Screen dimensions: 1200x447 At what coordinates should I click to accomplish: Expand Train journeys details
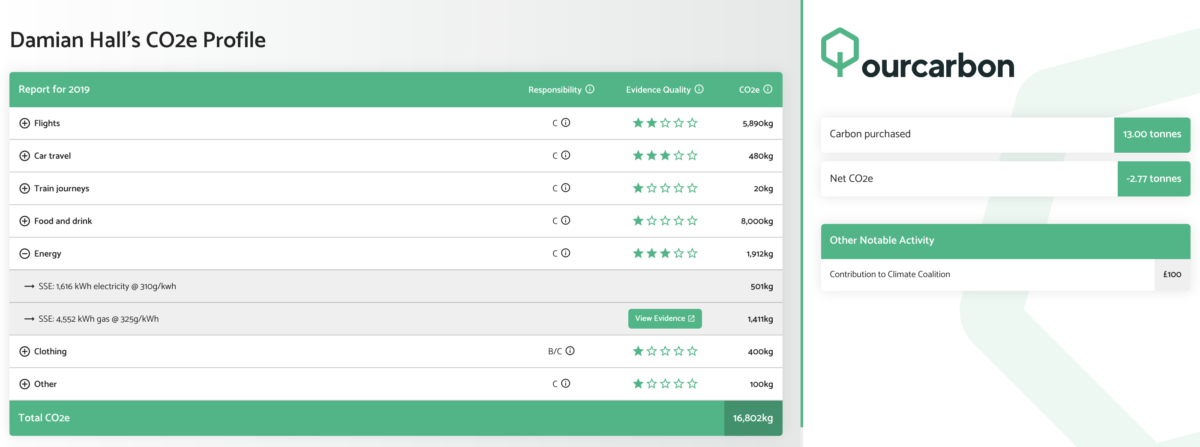[x=25, y=188]
